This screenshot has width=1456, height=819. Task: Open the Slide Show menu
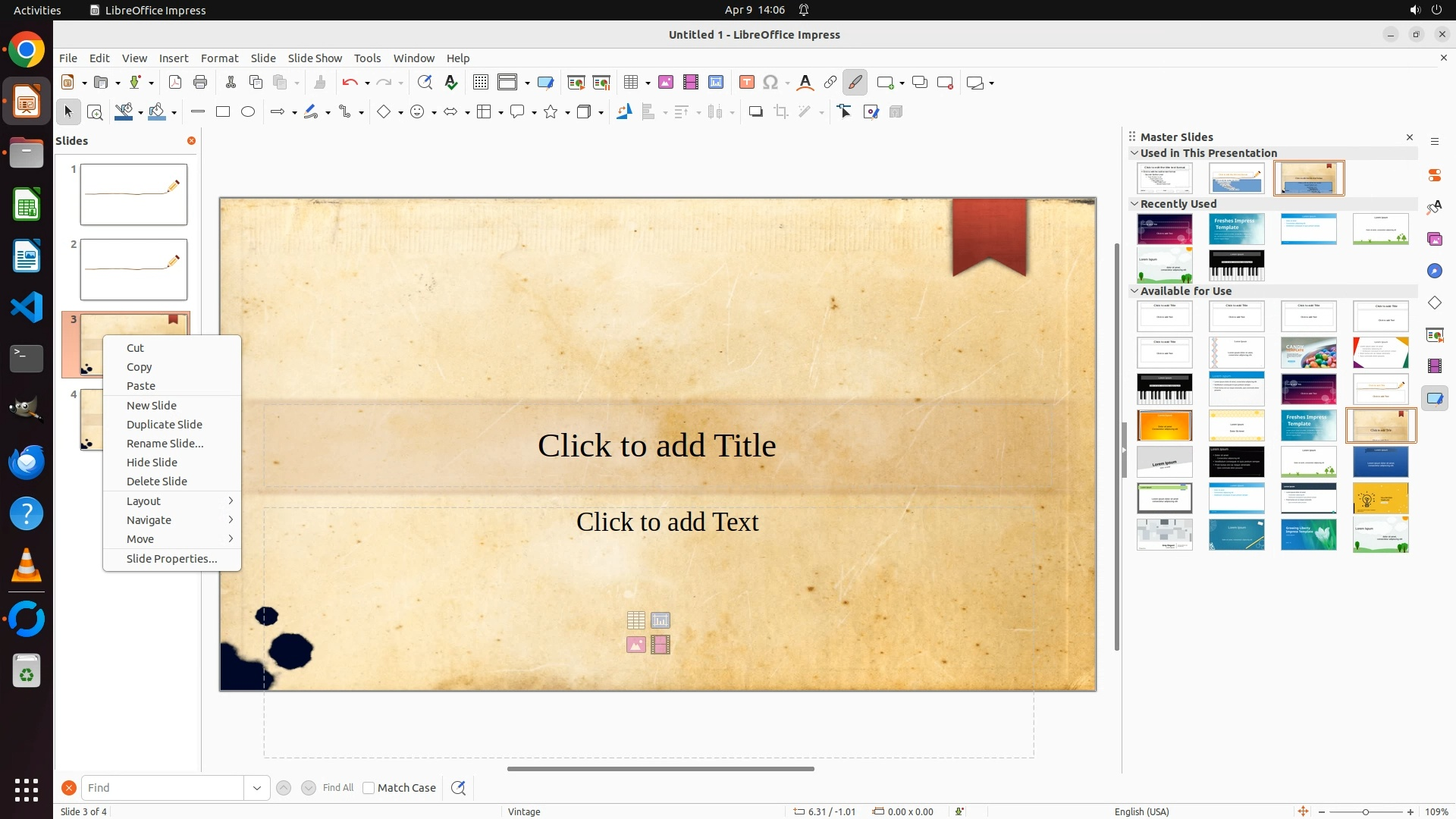(315, 58)
